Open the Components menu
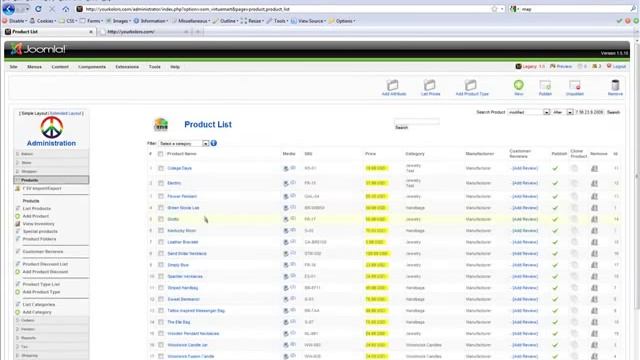 [x=92, y=67]
